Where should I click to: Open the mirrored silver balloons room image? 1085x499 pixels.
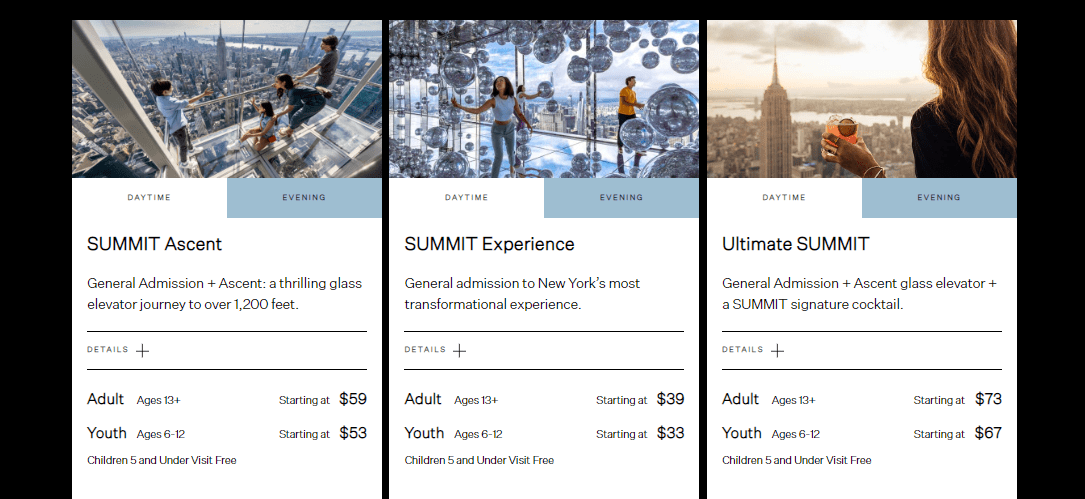543,99
